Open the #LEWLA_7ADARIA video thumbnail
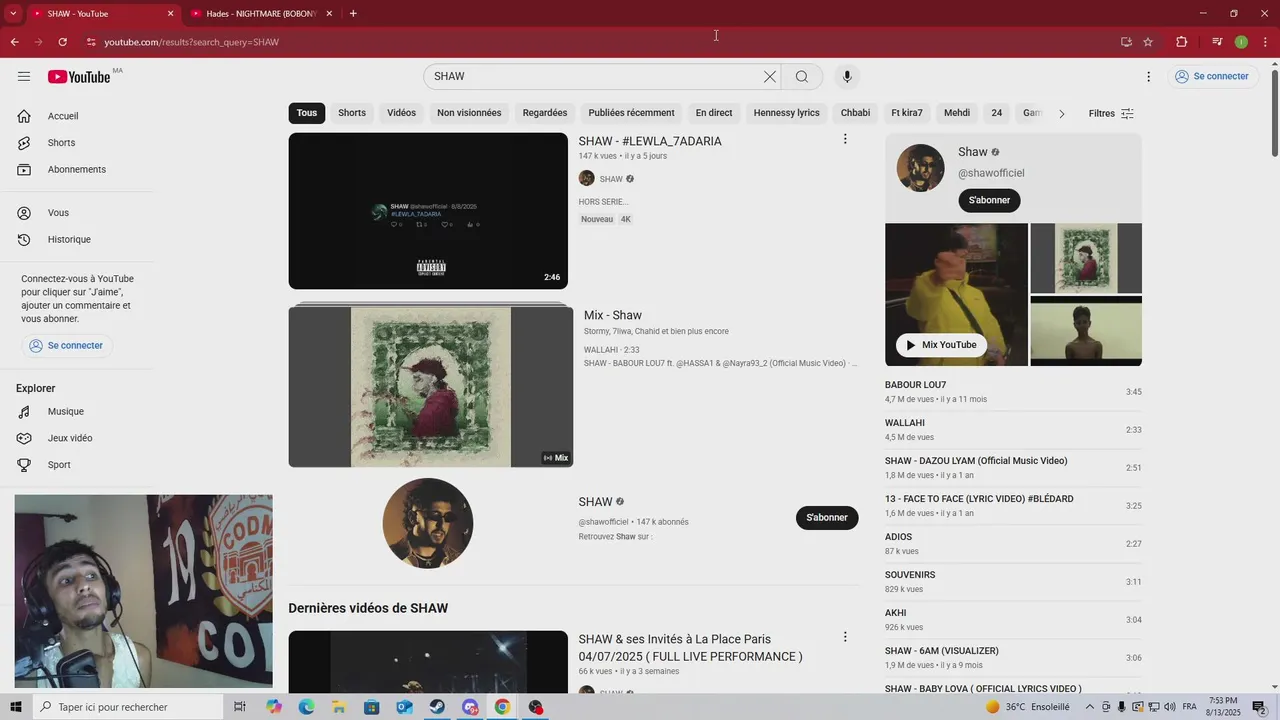The image size is (1280, 720). (x=428, y=211)
